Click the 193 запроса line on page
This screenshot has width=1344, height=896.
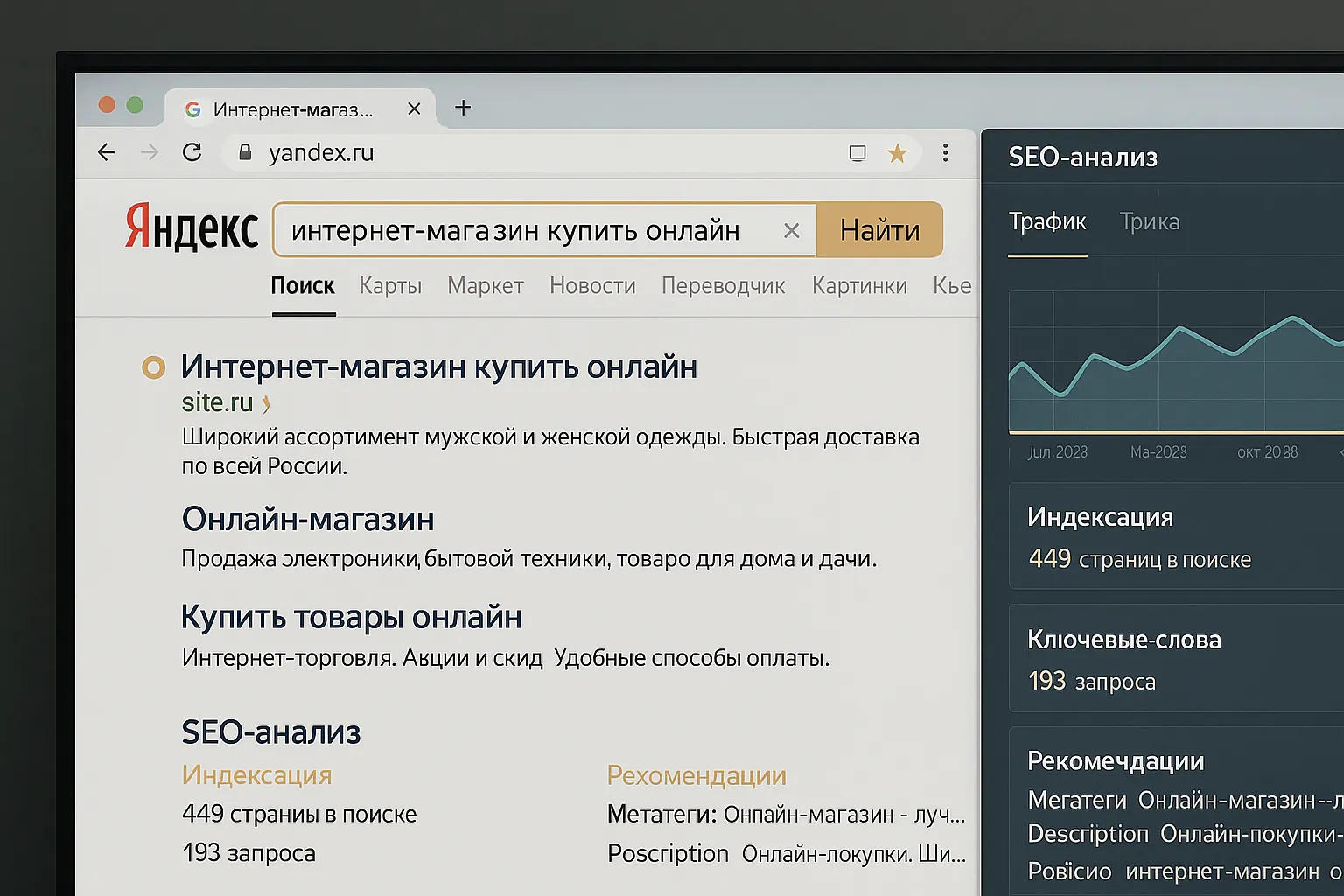pos(248,853)
